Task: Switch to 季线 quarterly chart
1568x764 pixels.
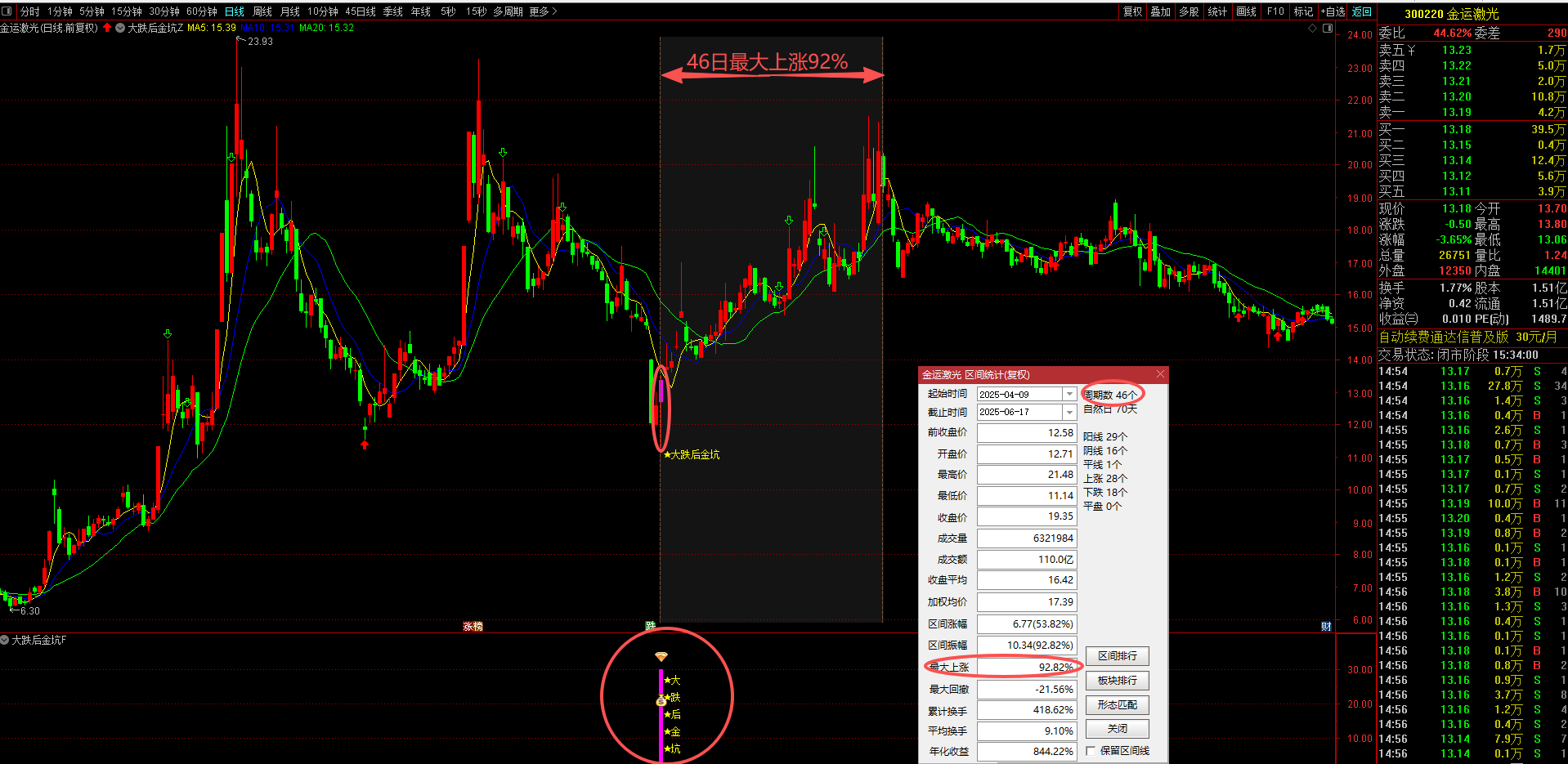Action: tap(393, 11)
